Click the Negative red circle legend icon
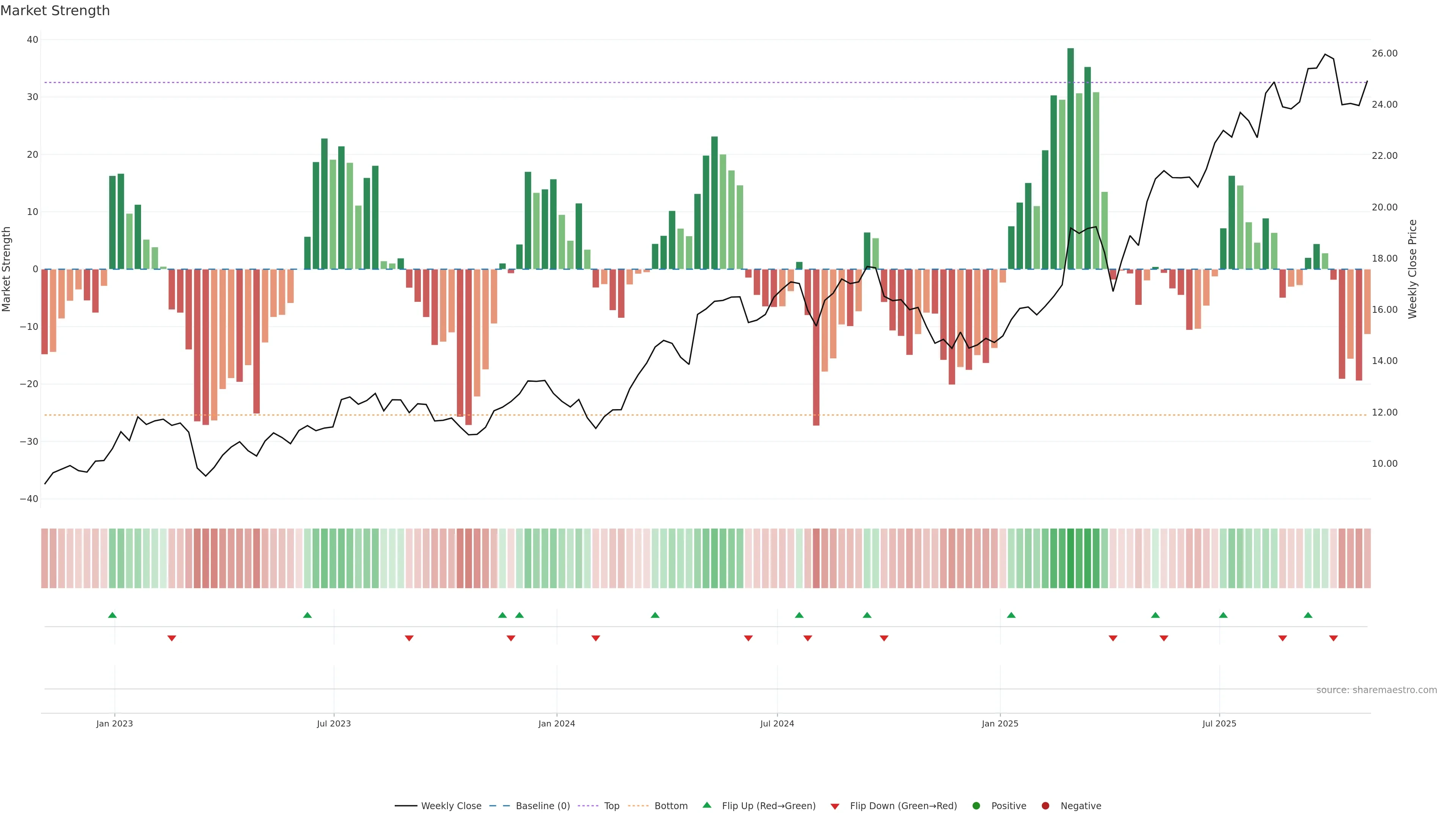The height and width of the screenshot is (819, 1456). tap(1045, 805)
